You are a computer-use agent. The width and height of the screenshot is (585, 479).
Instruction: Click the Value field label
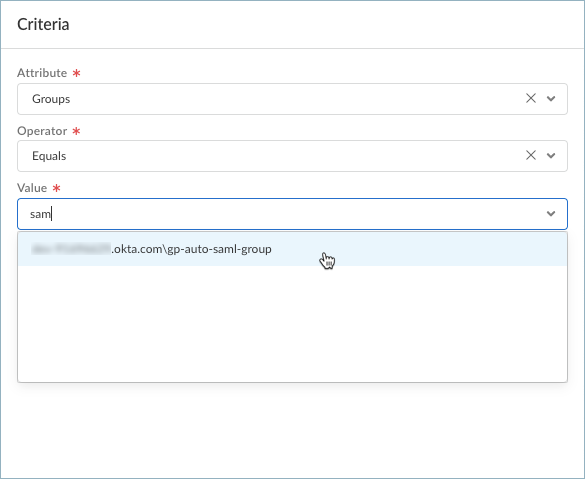32,188
